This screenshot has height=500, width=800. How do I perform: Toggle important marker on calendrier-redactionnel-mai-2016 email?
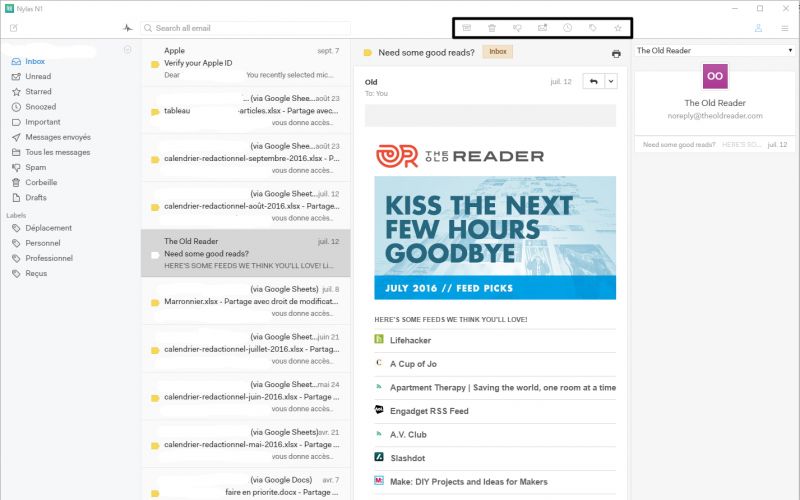155,446
